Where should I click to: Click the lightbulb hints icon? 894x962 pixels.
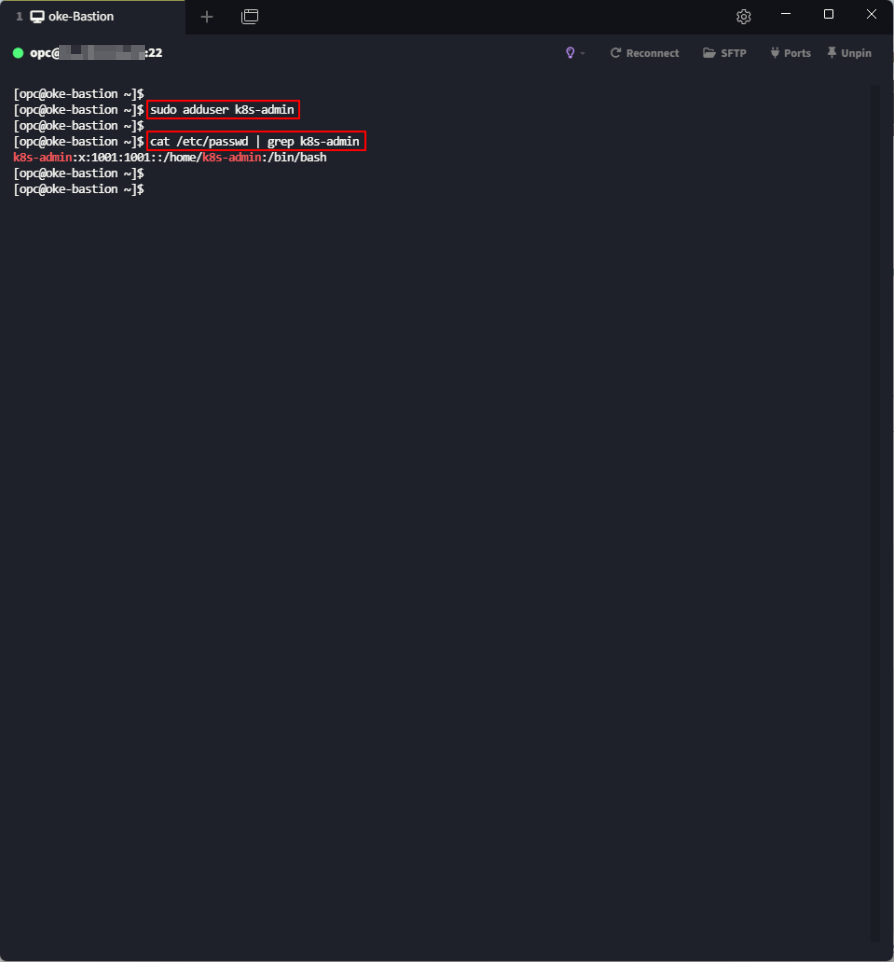pyautogui.click(x=570, y=53)
